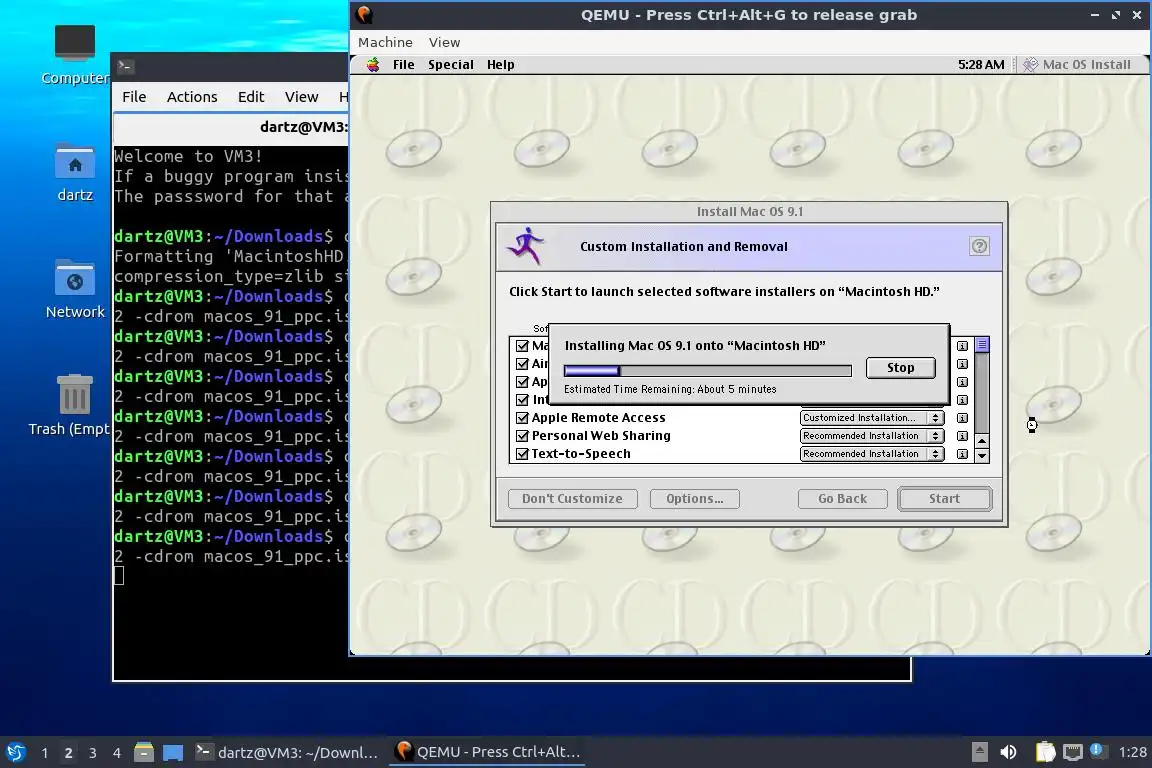Uncheck Personal Web Sharing checkbox

[522, 436]
